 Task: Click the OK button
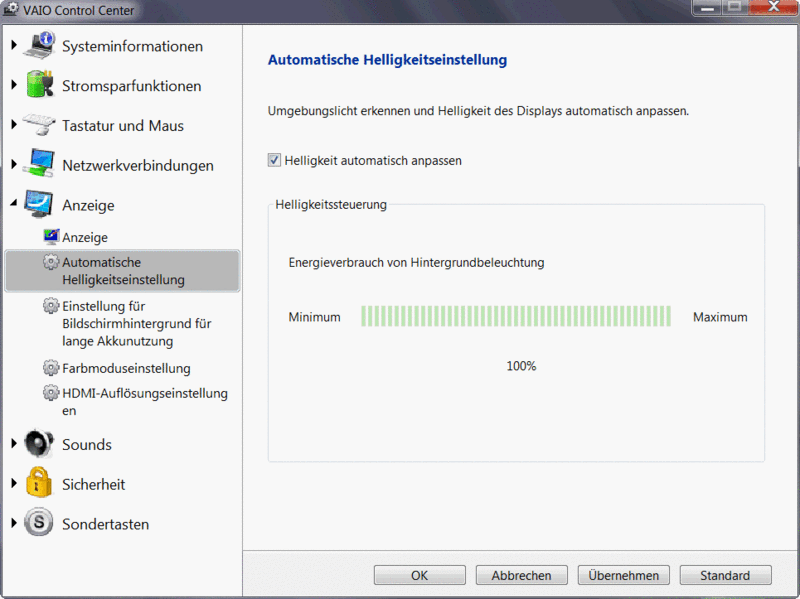tap(419, 575)
